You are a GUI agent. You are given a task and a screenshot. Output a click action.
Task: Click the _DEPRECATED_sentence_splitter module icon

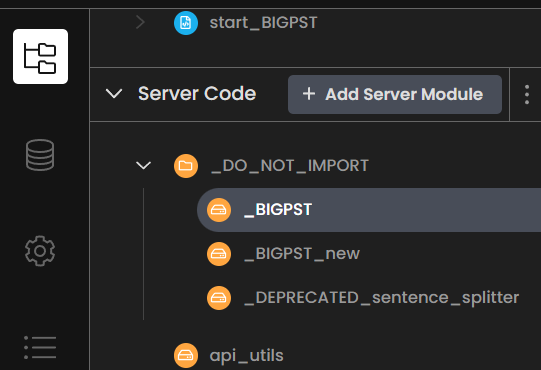(219, 298)
